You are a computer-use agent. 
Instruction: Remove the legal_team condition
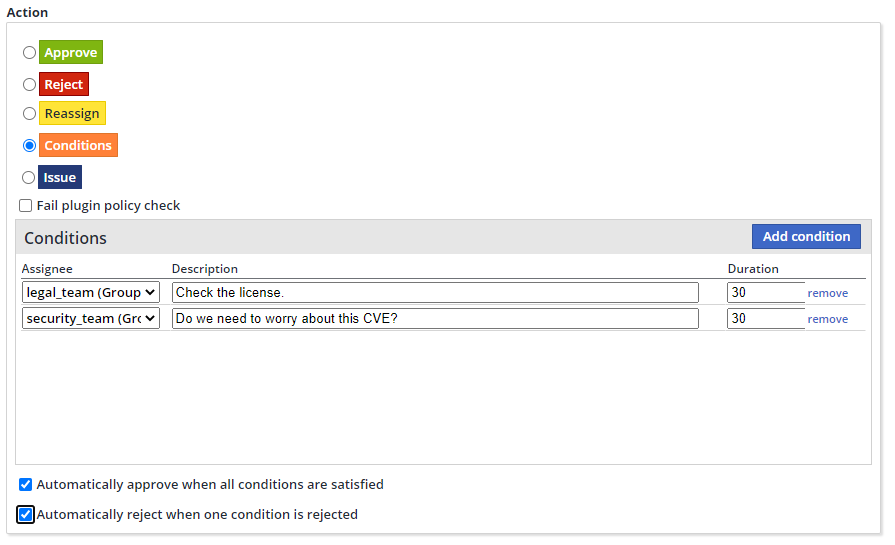[828, 294]
